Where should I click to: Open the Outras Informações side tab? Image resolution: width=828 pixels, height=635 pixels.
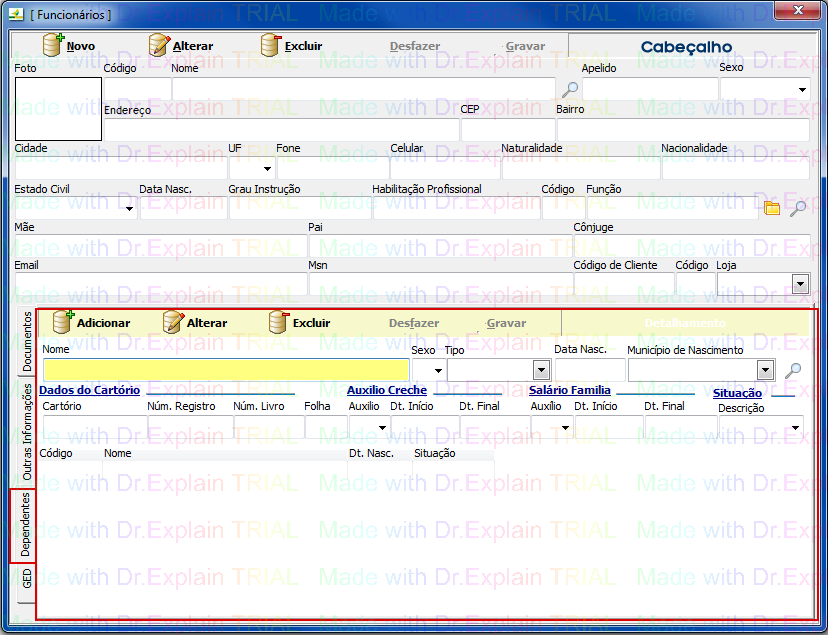coord(27,433)
